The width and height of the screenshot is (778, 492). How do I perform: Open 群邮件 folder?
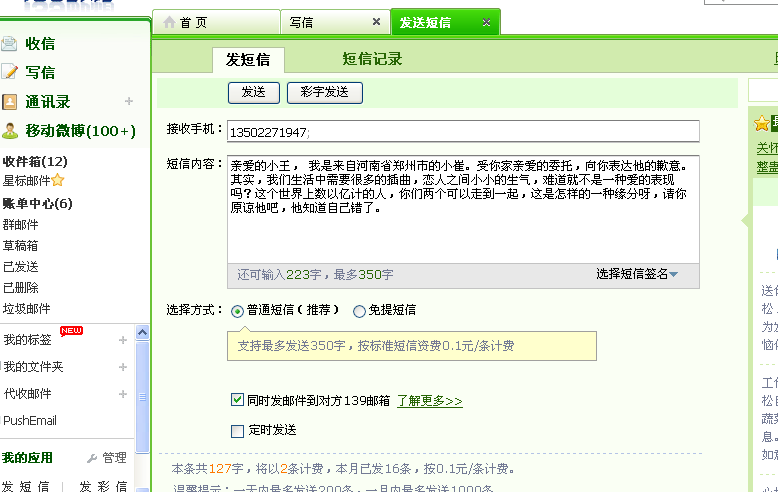20,225
